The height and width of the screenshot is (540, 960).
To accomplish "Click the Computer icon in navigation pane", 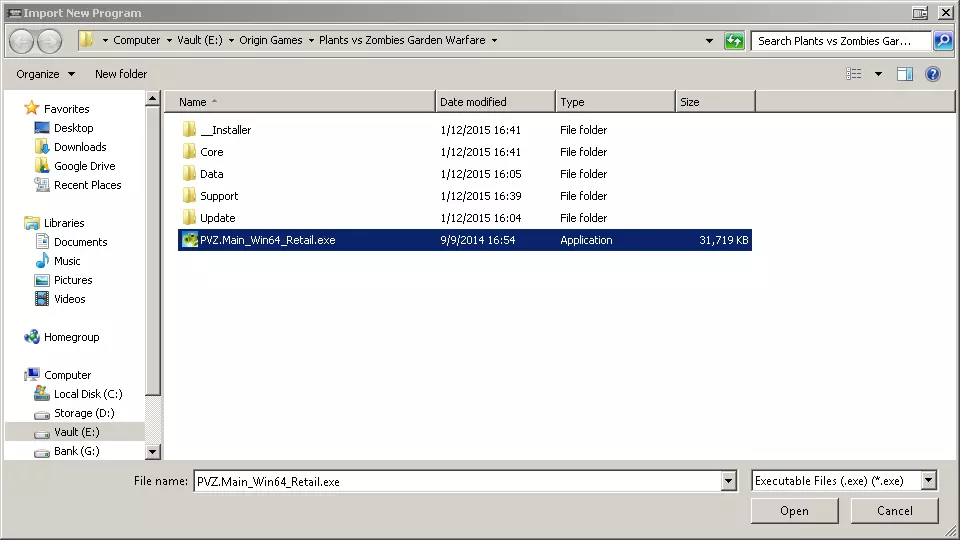I will pyautogui.click(x=31, y=375).
